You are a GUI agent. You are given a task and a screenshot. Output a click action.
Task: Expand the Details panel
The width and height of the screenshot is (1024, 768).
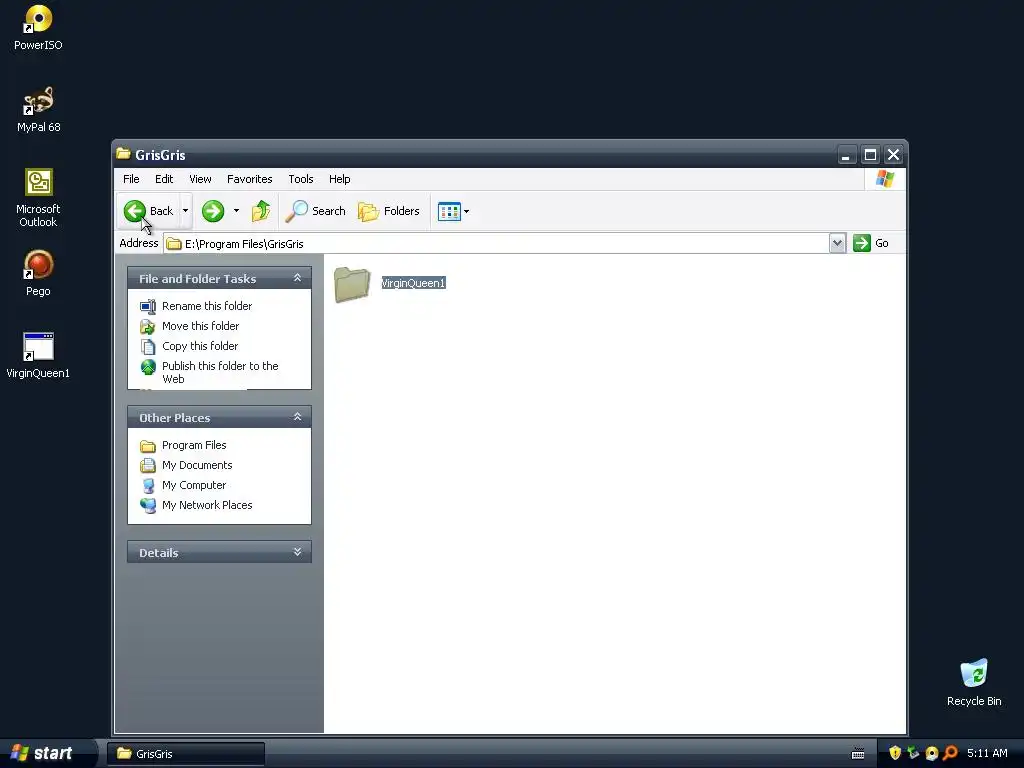click(x=297, y=552)
